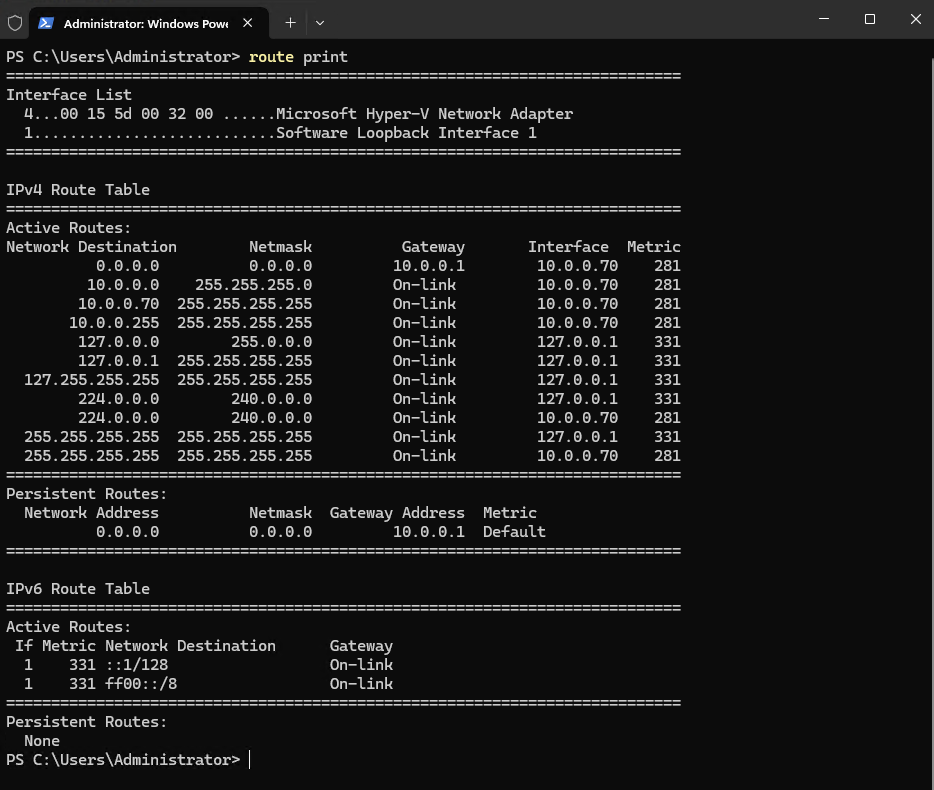
Task: Click the 'Interface' column header
Action: (x=568, y=247)
